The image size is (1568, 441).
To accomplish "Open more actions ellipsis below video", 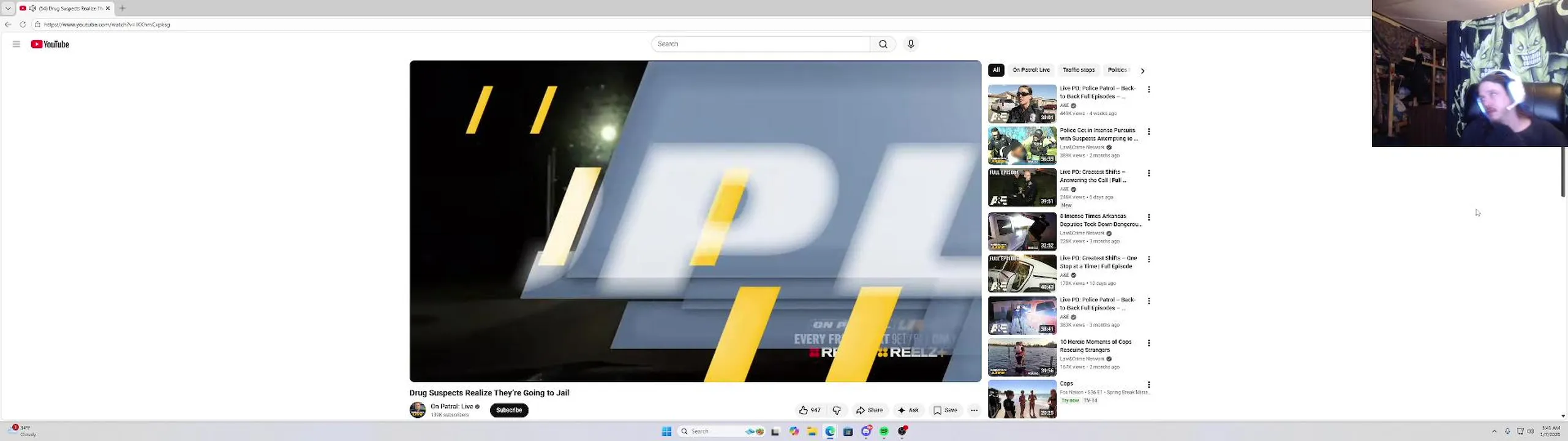I will tap(974, 410).
